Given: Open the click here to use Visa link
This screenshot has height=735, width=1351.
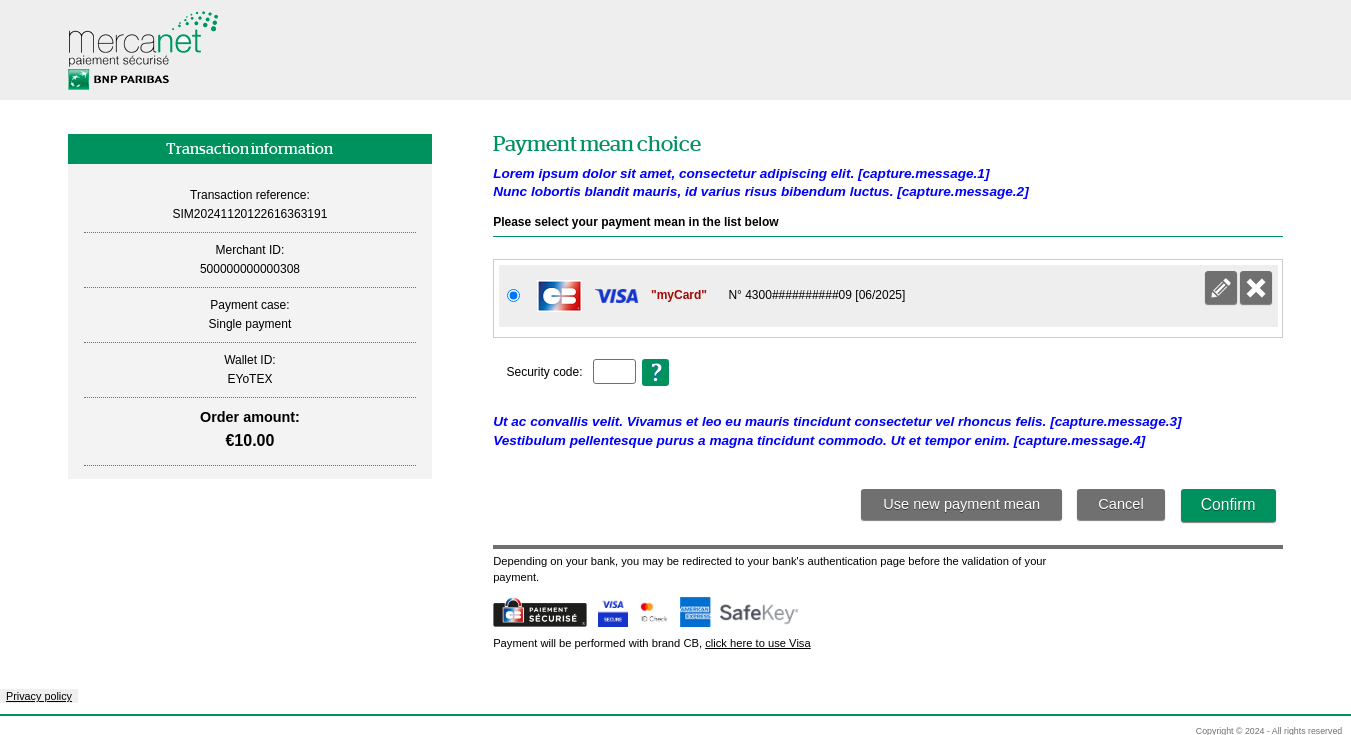Looking at the screenshot, I should coord(757,643).
